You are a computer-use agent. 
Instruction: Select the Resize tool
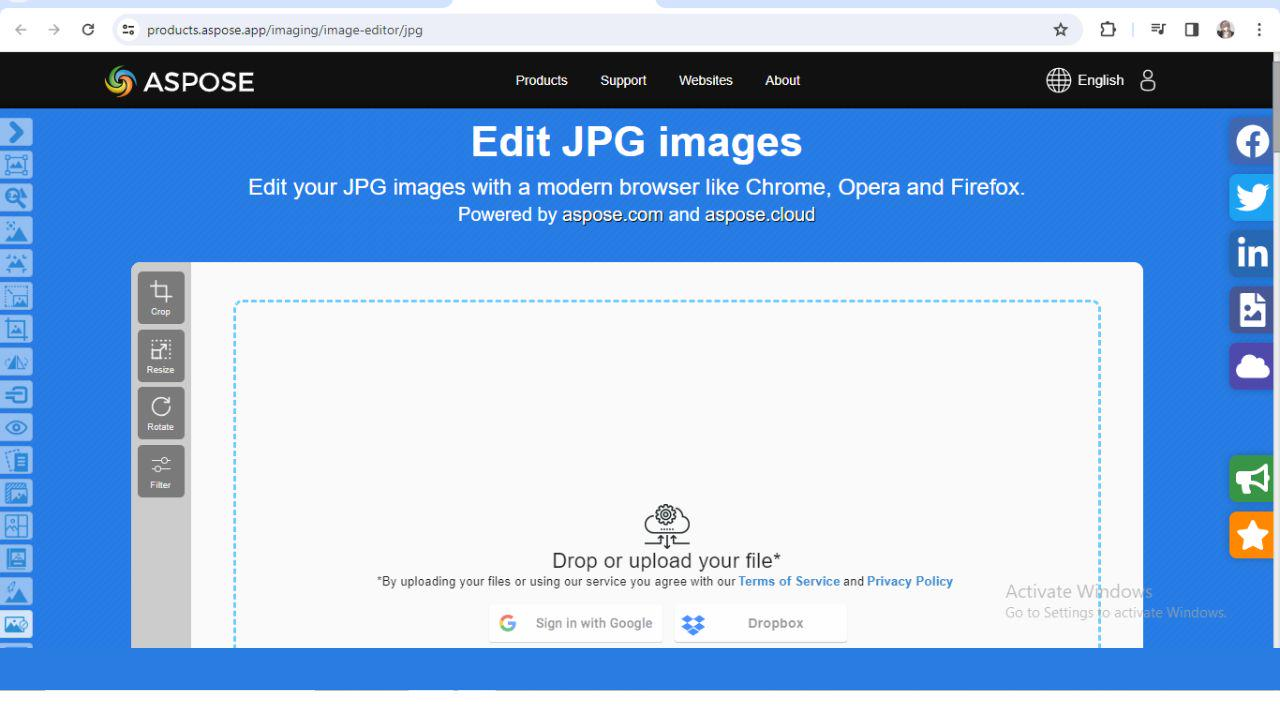(x=161, y=356)
